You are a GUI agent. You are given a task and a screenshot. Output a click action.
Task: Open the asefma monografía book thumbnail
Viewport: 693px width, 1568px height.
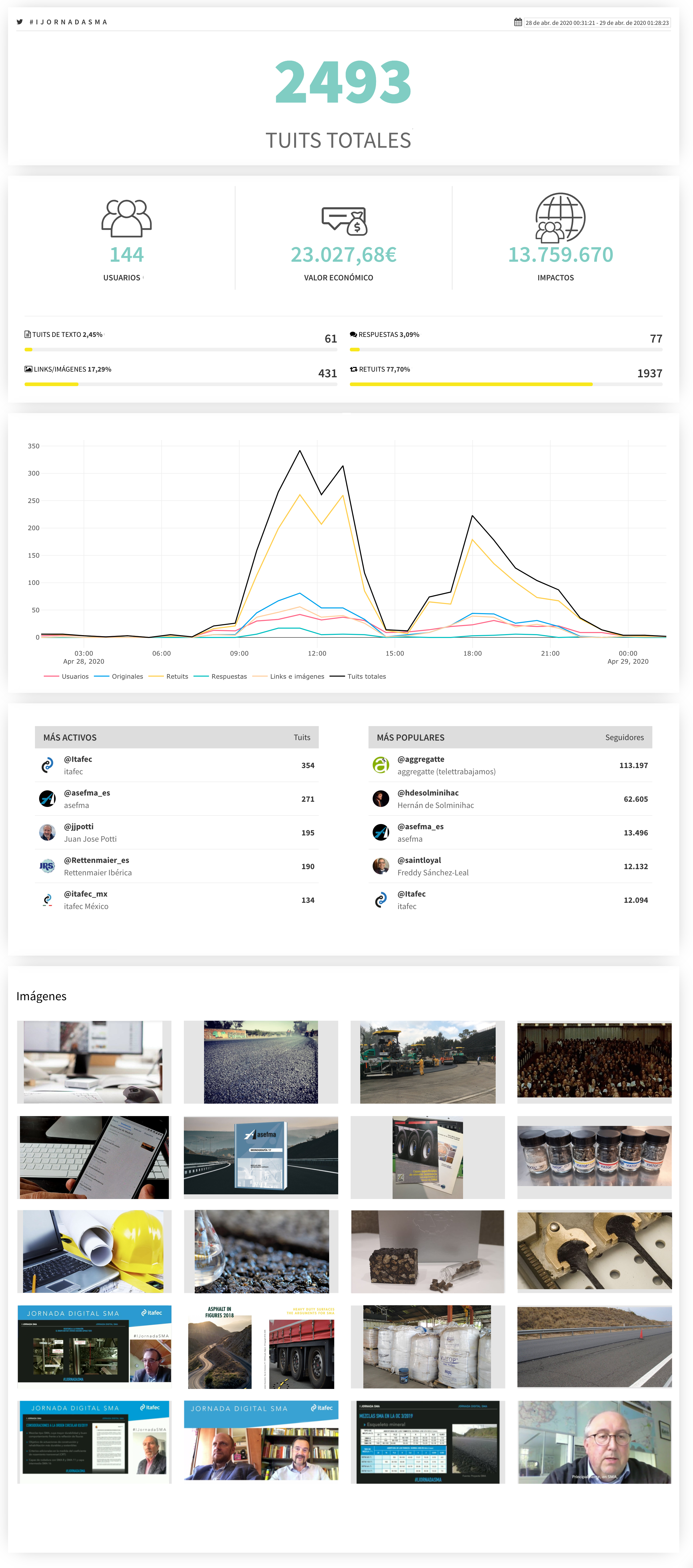point(261,1157)
